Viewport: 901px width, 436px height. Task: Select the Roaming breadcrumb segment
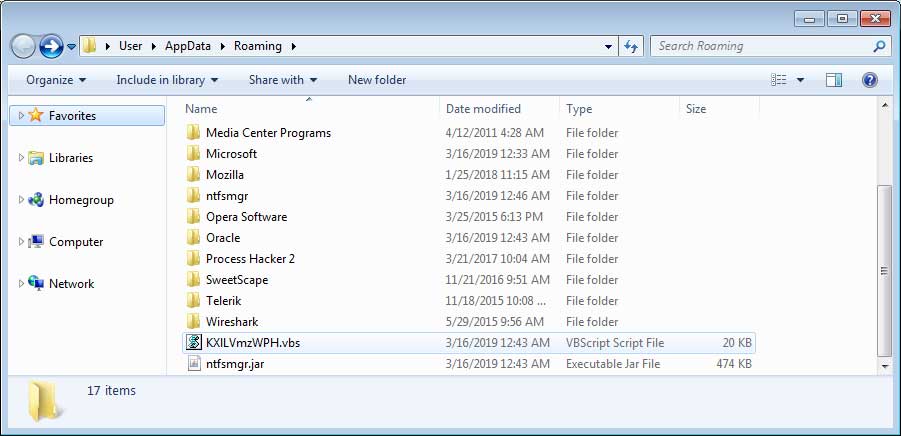tap(257, 46)
